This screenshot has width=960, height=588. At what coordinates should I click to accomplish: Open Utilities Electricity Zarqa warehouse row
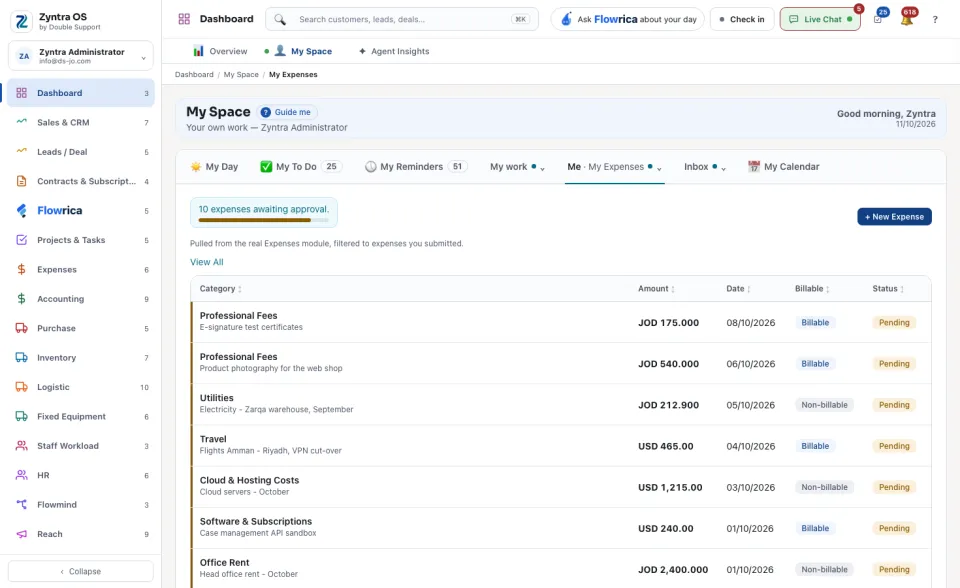point(561,404)
